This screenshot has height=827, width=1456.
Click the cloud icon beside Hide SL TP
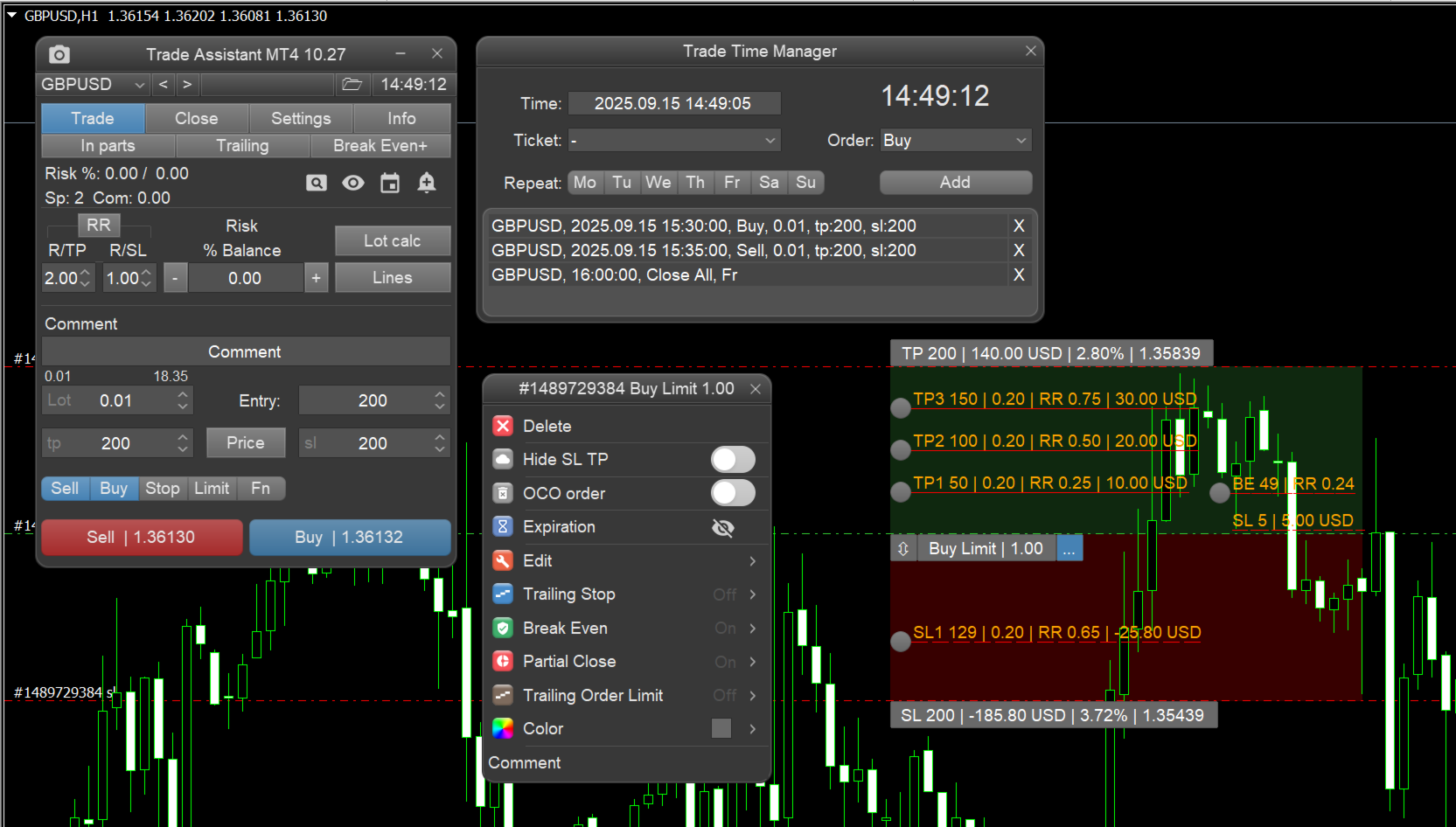pos(503,459)
